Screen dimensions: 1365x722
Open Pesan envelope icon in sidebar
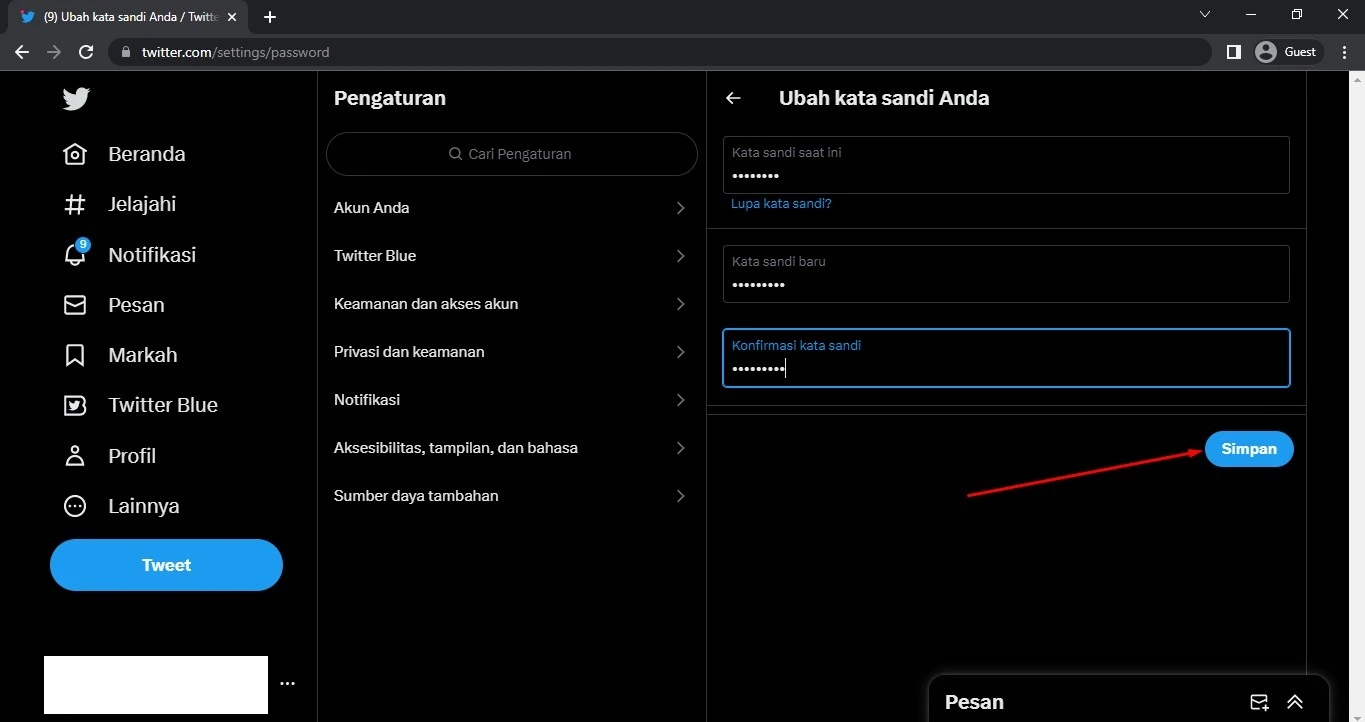75,305
